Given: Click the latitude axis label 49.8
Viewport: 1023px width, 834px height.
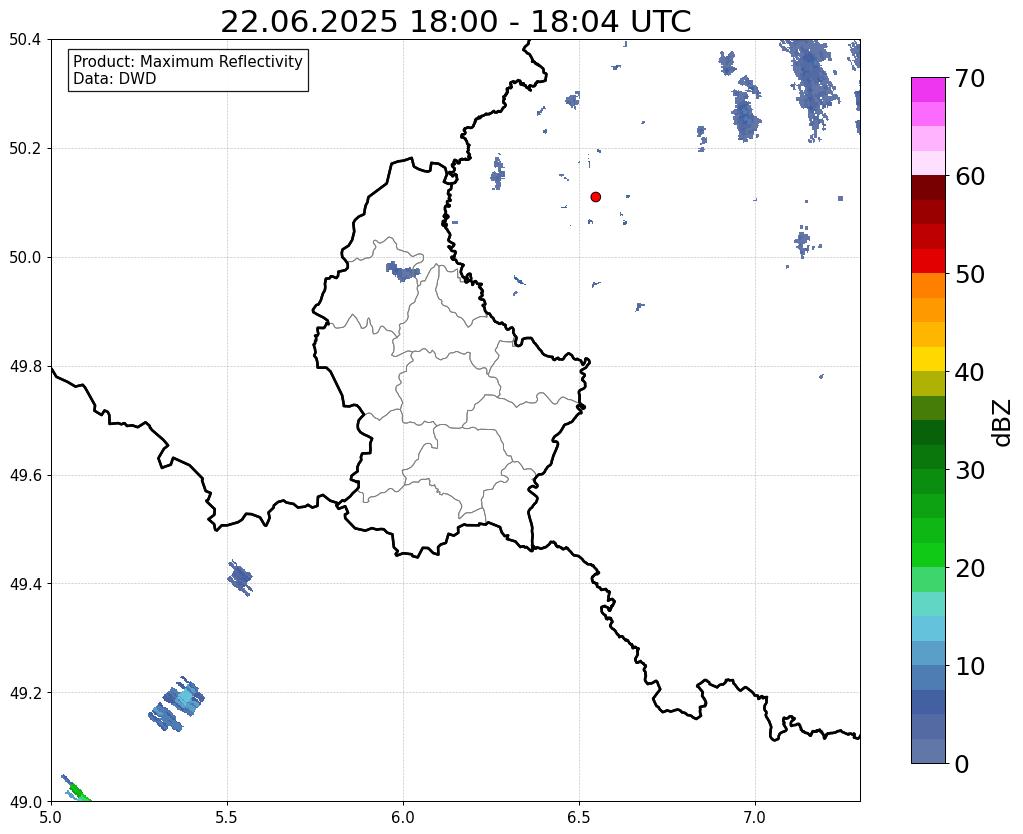Looking at the screenshot, I should (x=25, y=367).
